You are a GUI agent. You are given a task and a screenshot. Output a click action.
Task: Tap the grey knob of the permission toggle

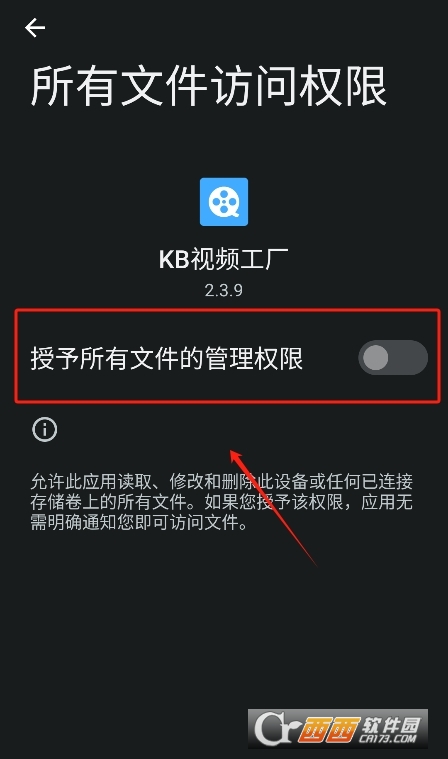point(375,358)
